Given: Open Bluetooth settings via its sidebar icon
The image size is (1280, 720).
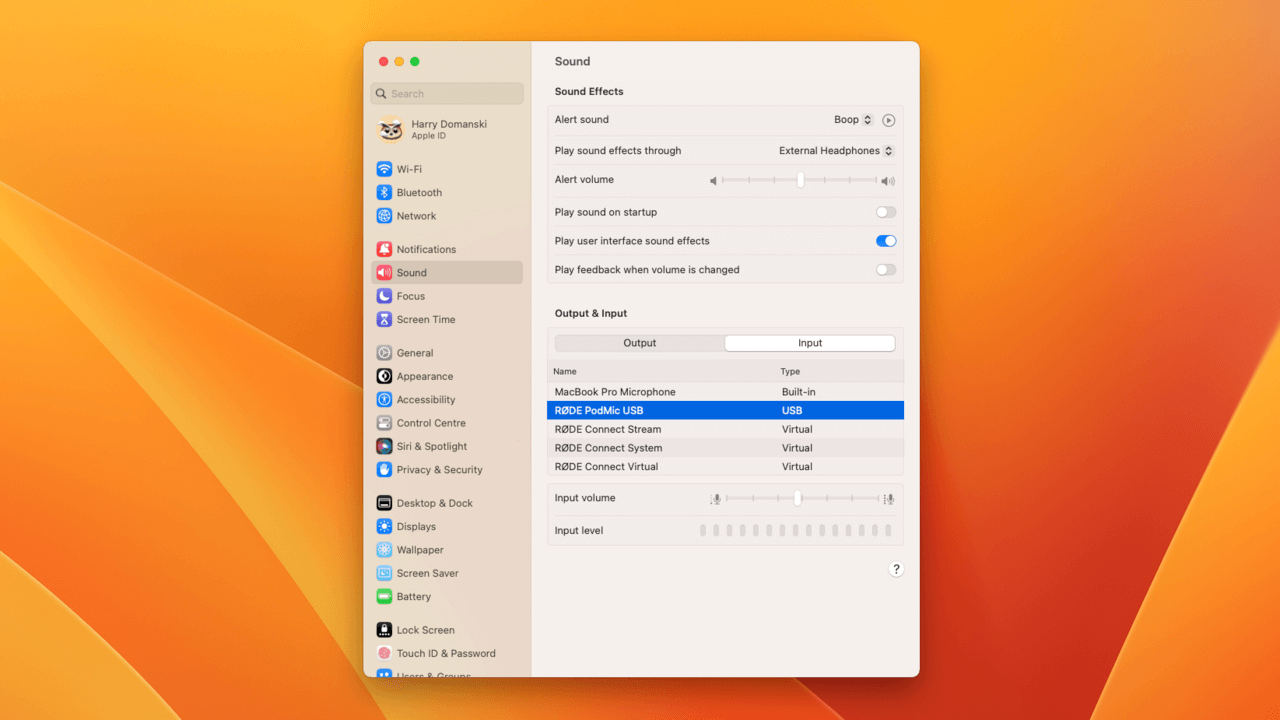Looking at the screenshot, I should click(384, 193).
